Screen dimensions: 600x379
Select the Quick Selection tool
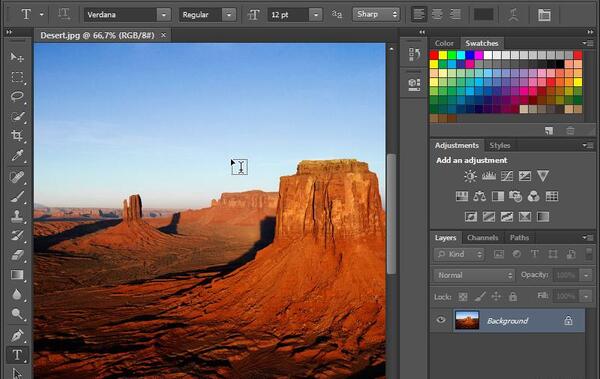[17, 116]
